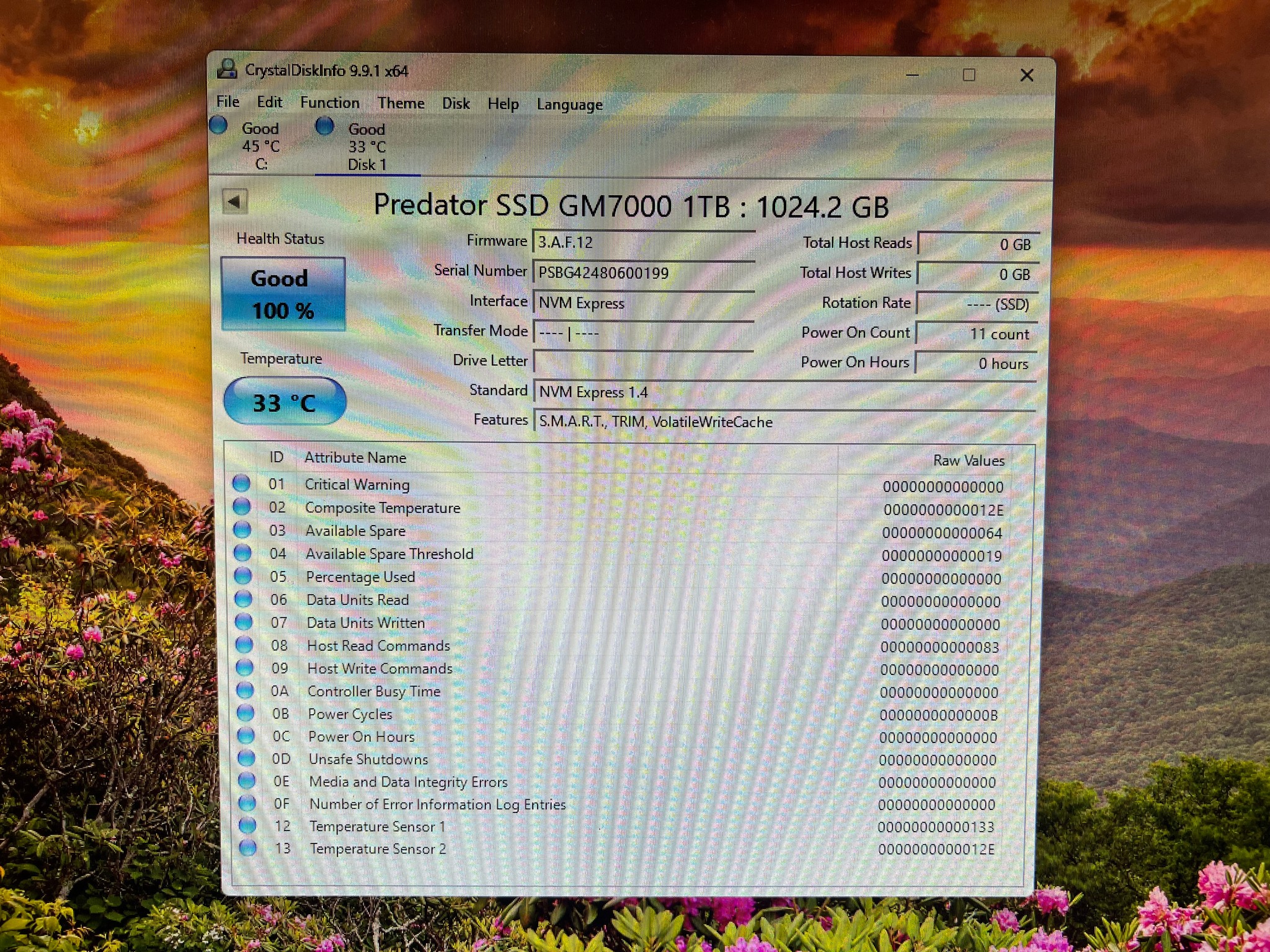This screenshot has width=1270, height=952.
Task: Click the status orb for Disk 1
Action: click(324, 126)
